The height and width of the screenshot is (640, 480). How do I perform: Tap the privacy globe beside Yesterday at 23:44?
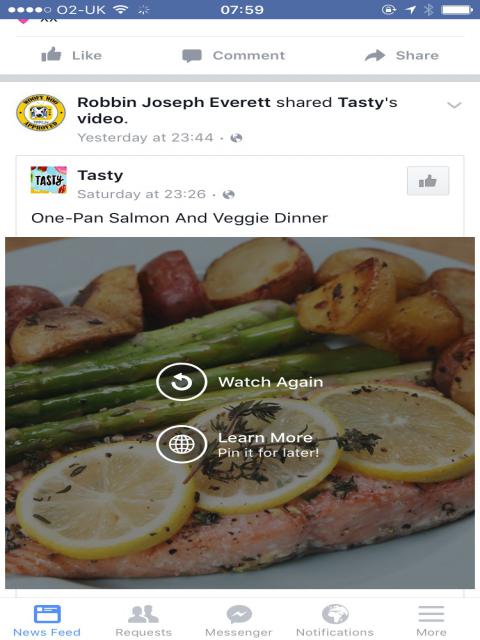(236, 138)
